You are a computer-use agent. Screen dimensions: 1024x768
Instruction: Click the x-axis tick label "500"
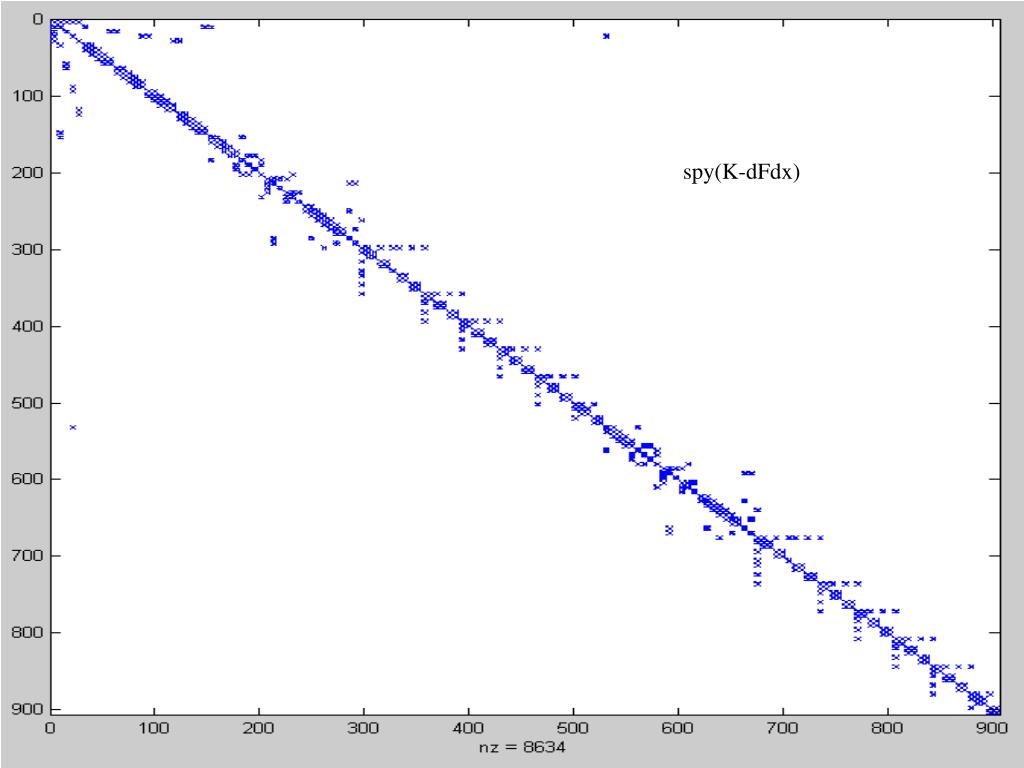click(573, 728)
